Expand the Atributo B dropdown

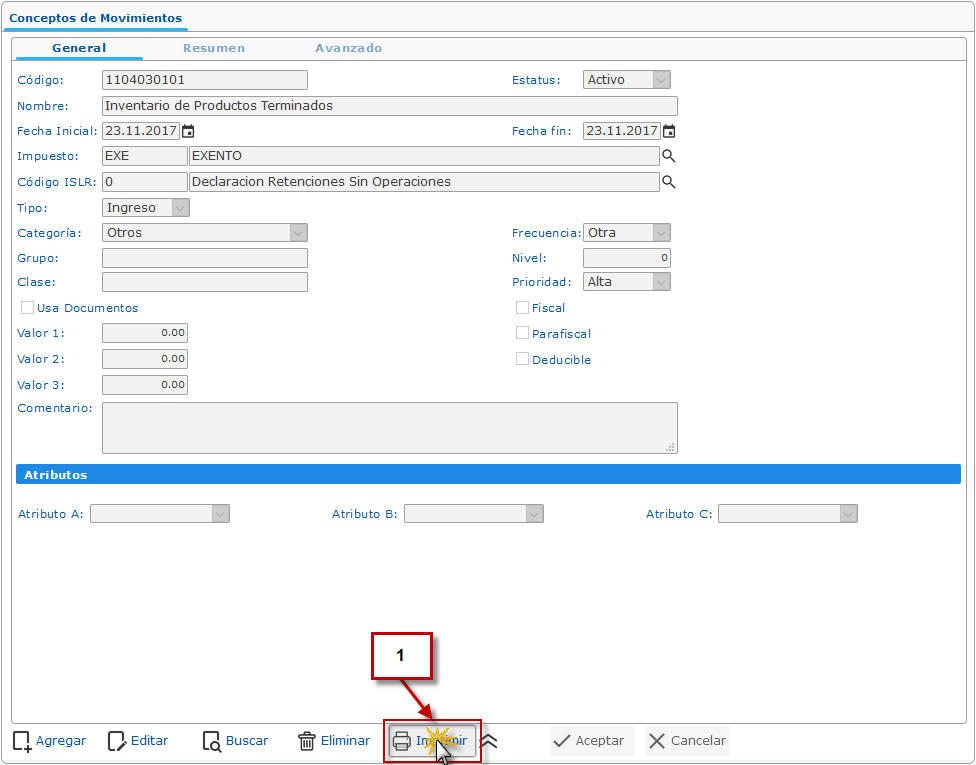[474, 514]
